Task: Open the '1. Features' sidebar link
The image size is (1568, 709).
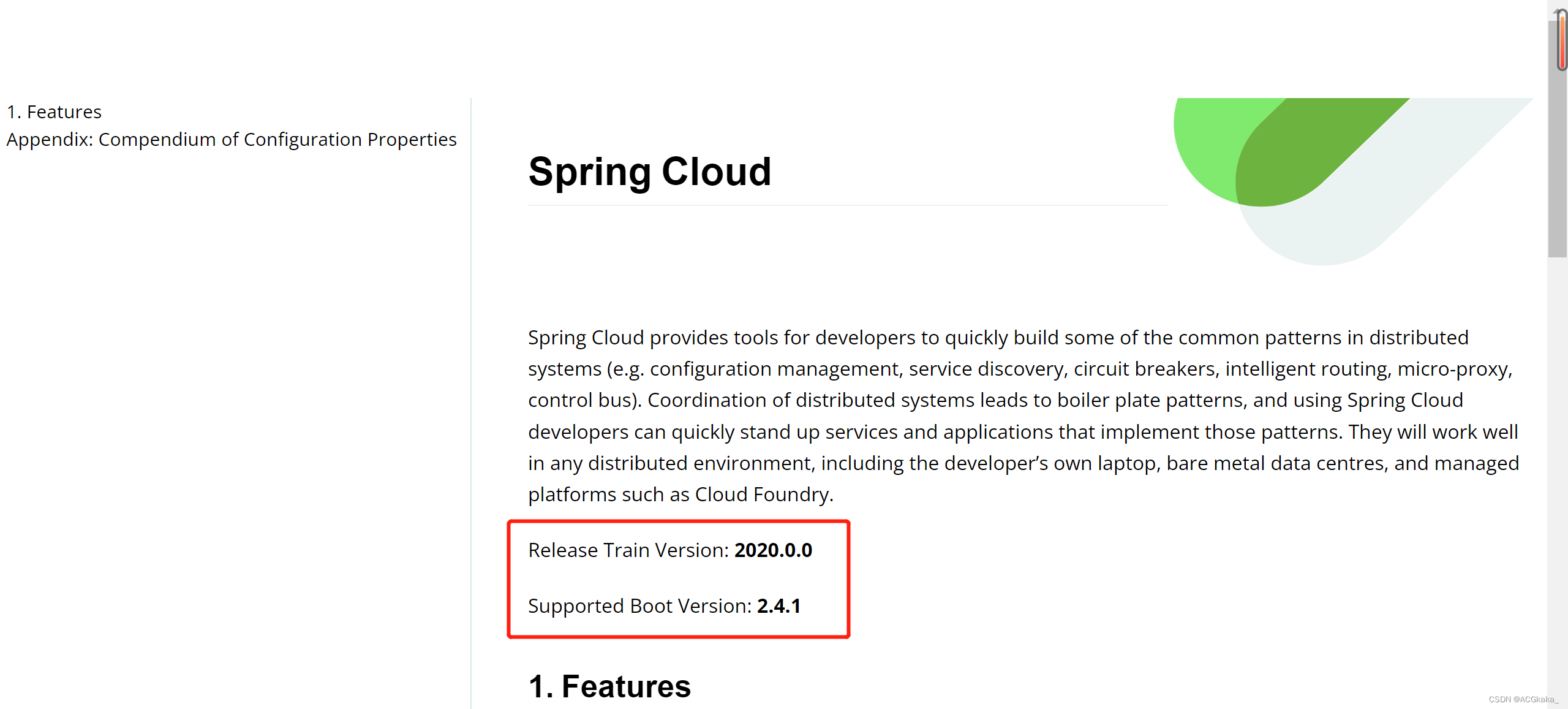Action: pos(54,112)
